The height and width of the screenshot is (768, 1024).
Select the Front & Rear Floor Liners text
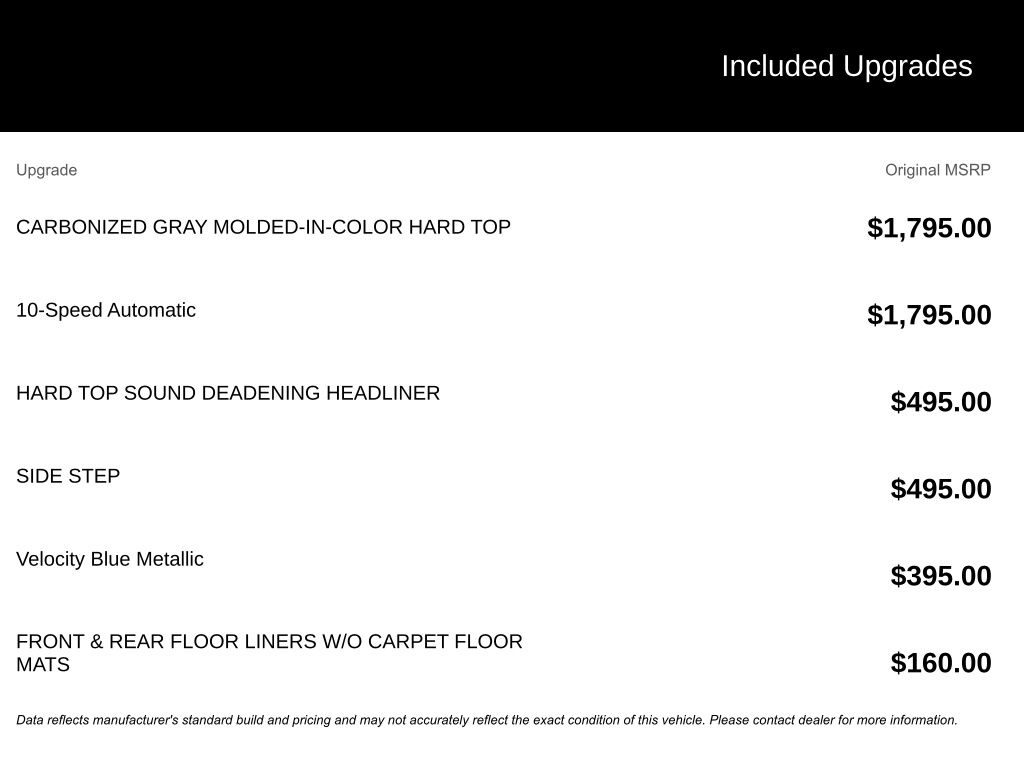[x=269, y=642]
